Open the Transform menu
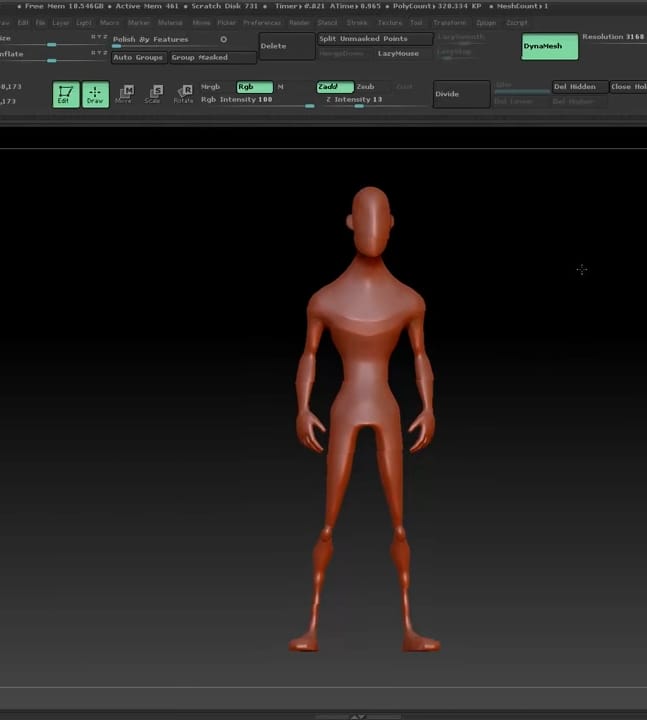 449,22
